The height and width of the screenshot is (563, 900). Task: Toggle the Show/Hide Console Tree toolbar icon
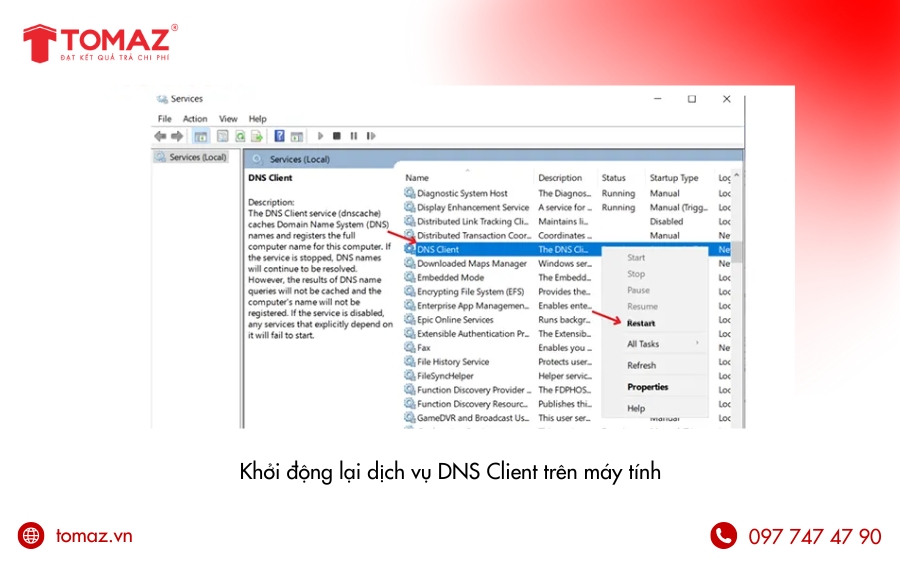[200, 136]
